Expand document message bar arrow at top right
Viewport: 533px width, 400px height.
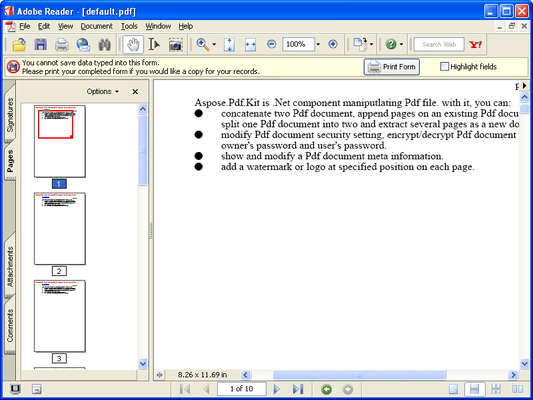(525, 86)
